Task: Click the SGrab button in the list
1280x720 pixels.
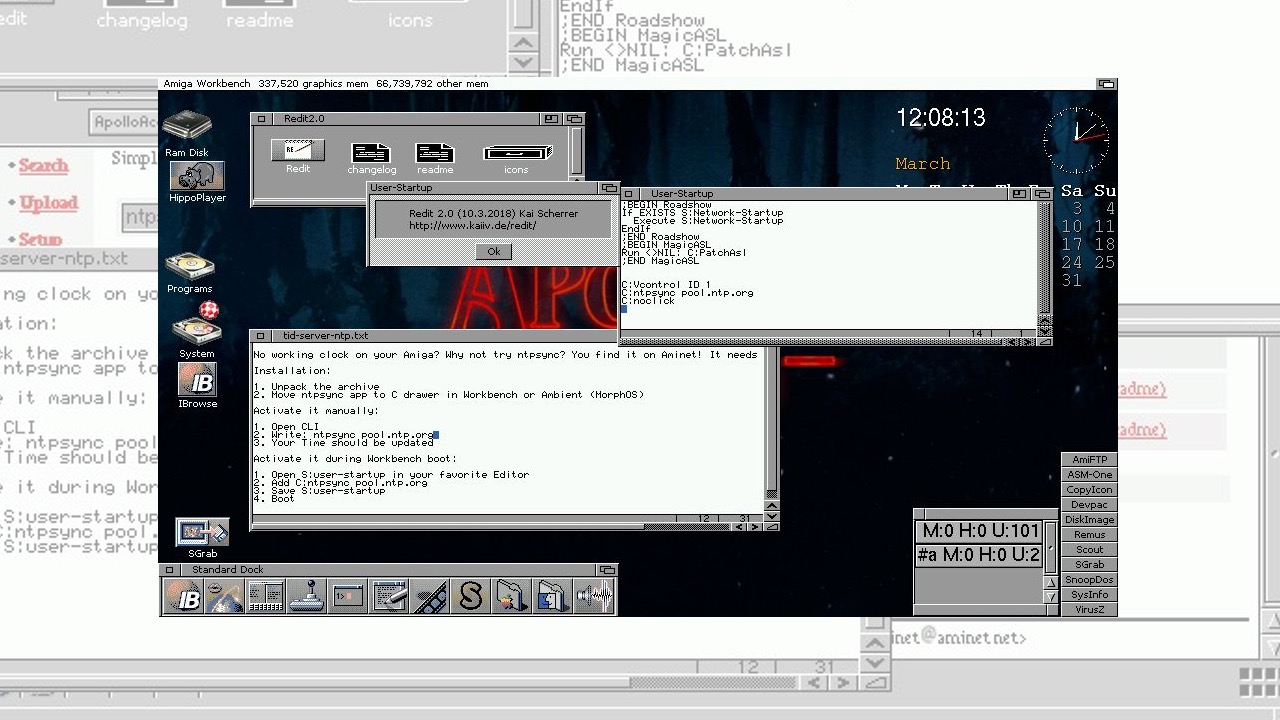Action: click(1089, 565)
